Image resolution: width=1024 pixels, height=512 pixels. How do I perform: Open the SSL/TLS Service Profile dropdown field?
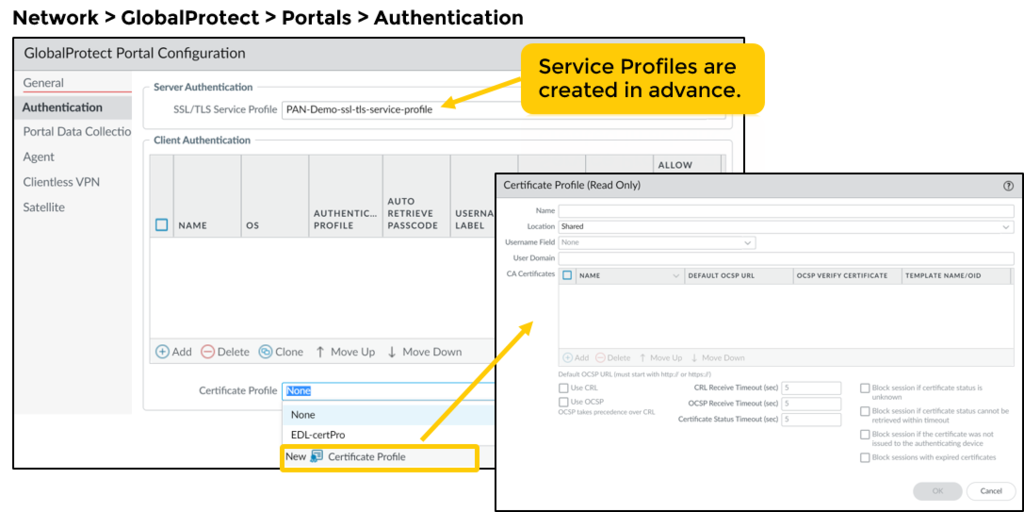tap(503, 110)
